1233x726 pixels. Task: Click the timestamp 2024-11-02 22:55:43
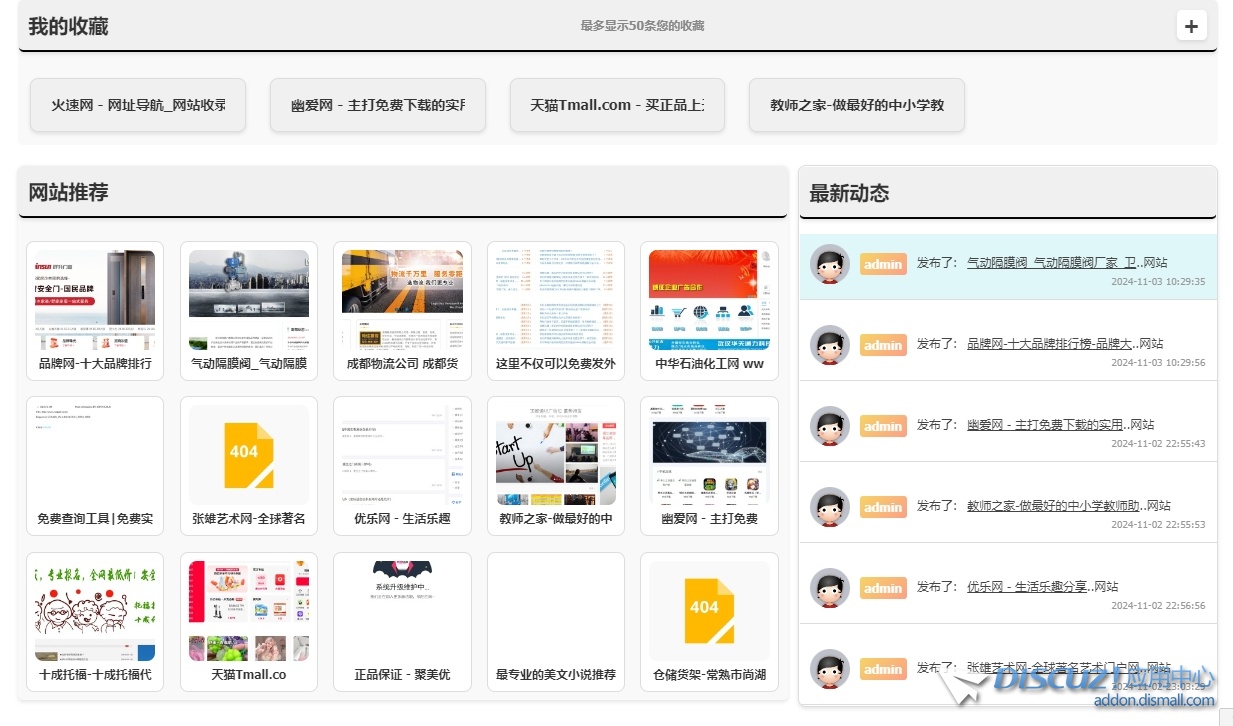tap(1158, 444)
